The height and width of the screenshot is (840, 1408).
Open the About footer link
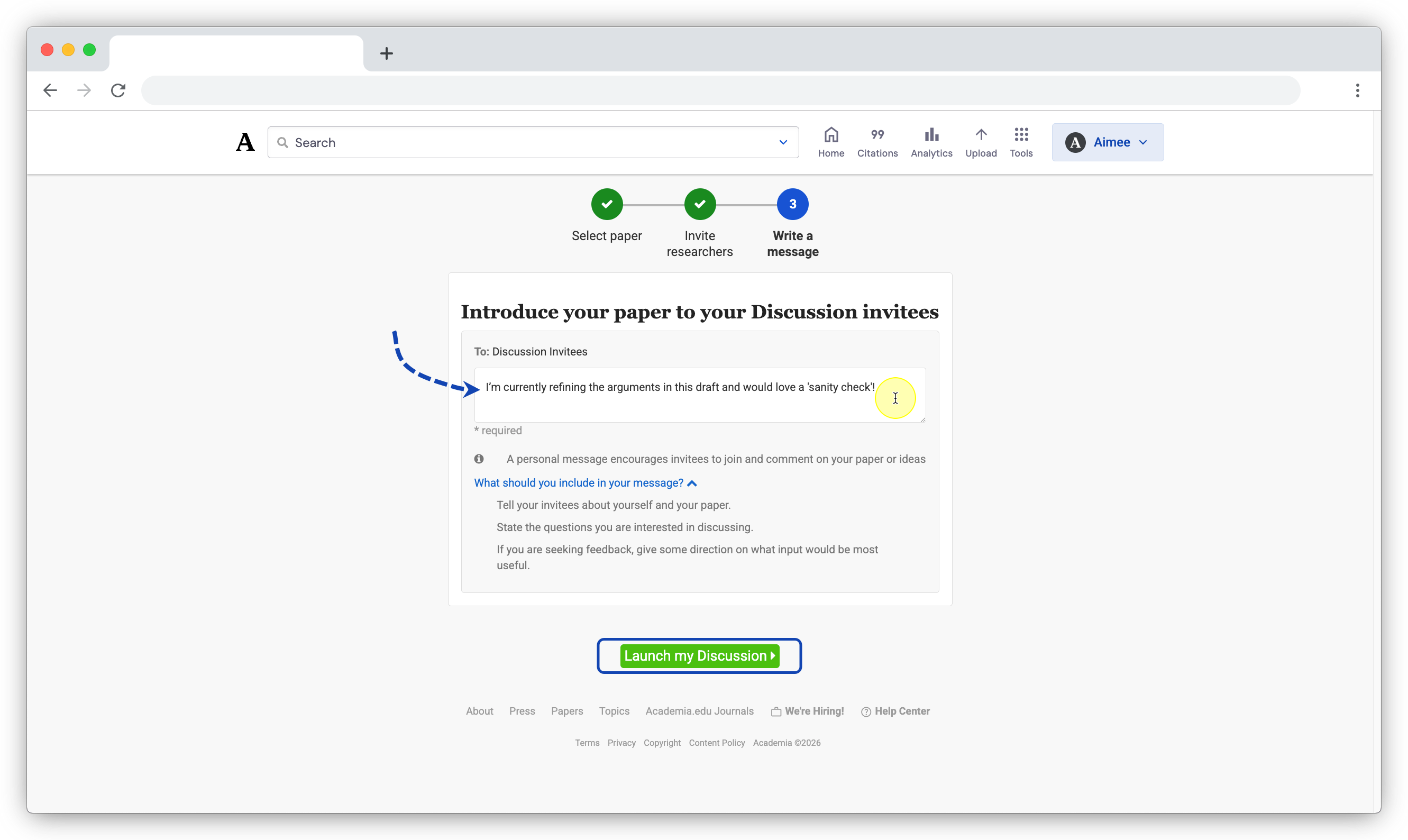pyautogui.click(x=479, y=711)
